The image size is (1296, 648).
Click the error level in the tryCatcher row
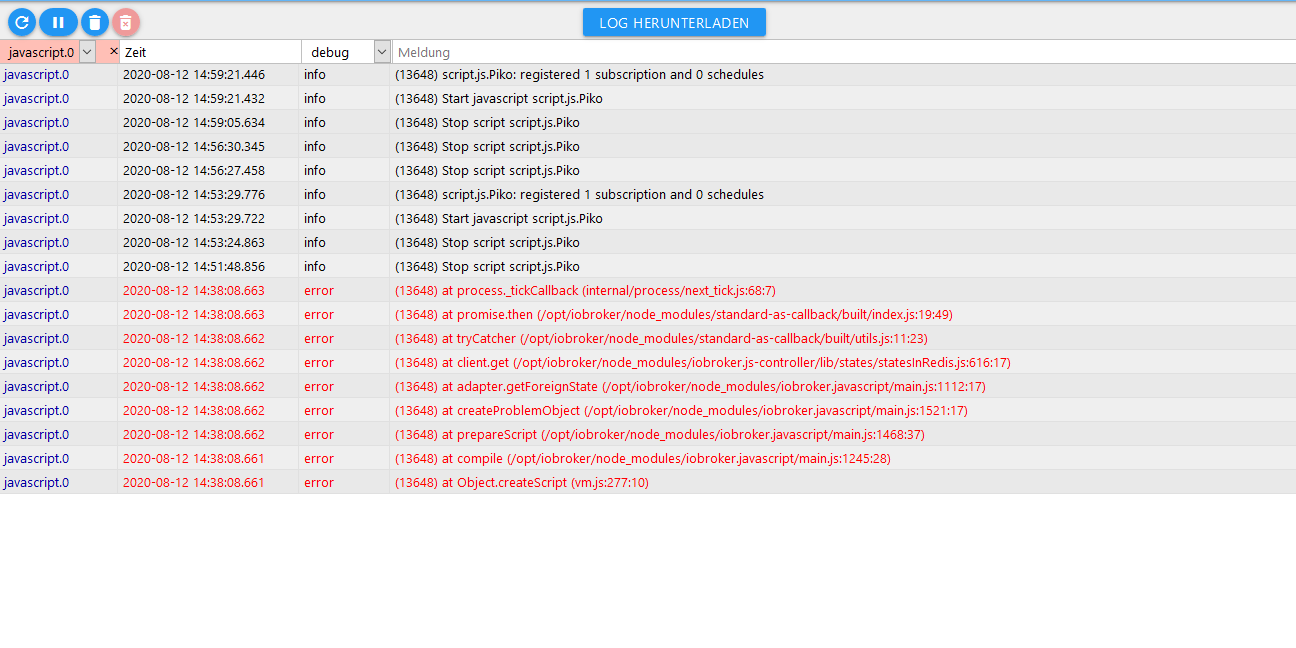[x=319, y=338]
